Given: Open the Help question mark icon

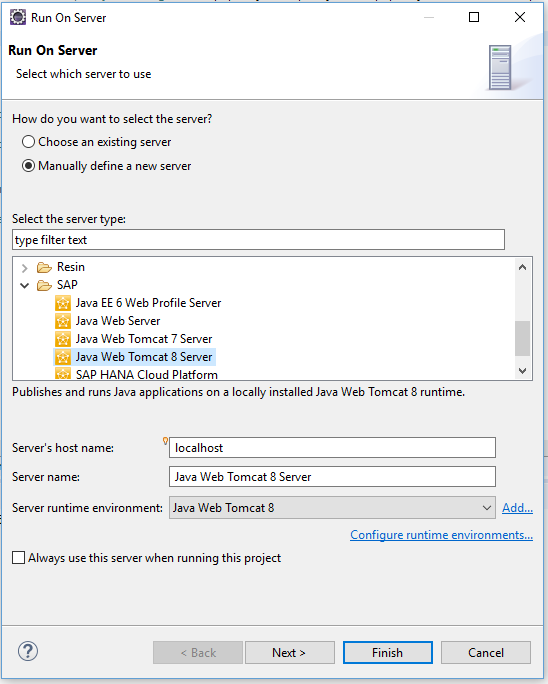Looking at the screenshot, I should coord(28,651).
